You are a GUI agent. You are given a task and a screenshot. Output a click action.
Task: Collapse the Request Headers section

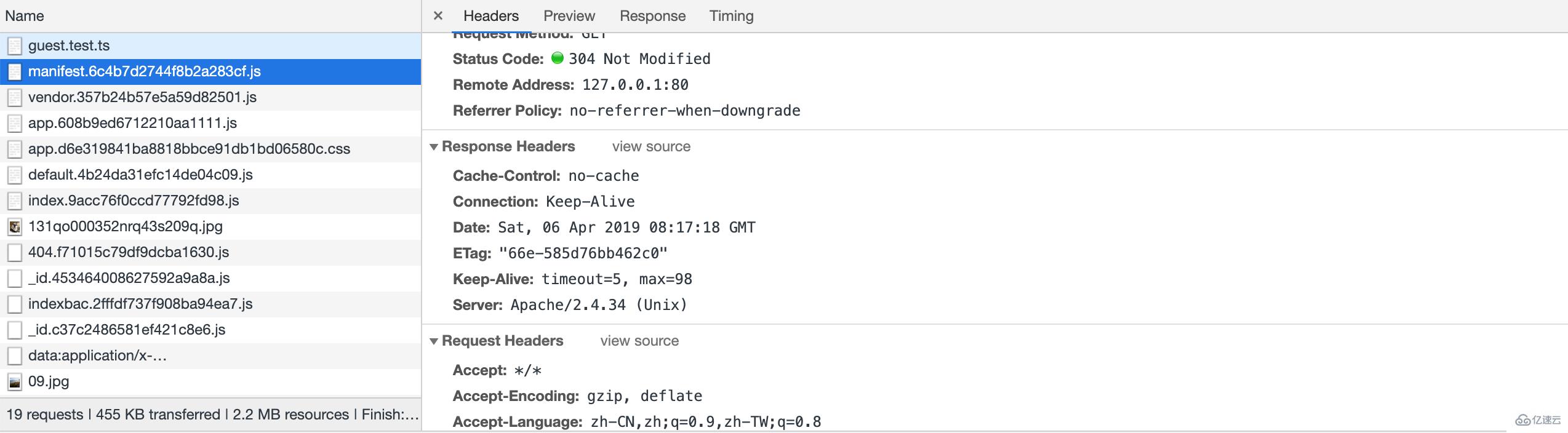(x=434, y=341)
